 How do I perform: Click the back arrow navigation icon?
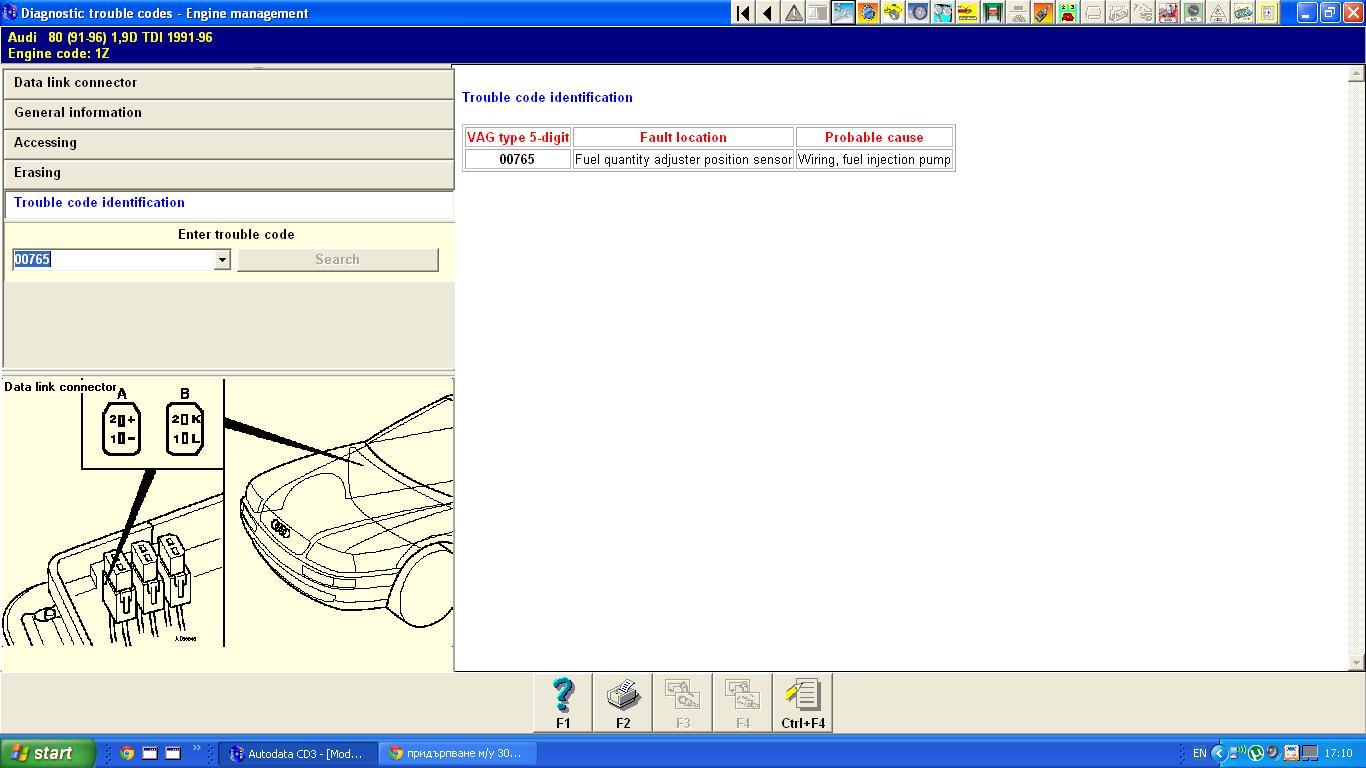point(768,13)
